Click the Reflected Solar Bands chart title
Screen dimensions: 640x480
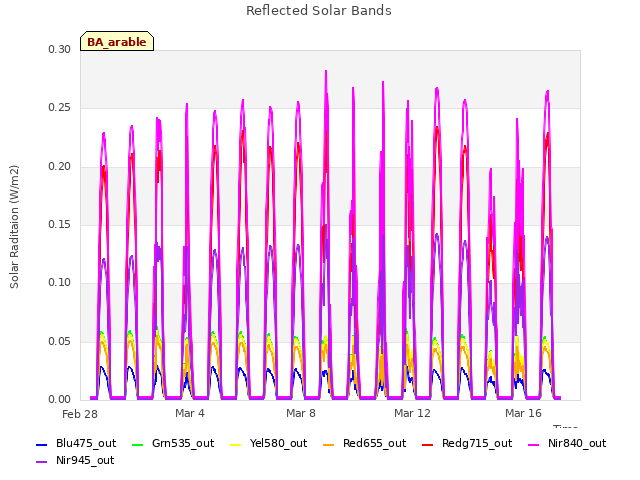[319, 10]
